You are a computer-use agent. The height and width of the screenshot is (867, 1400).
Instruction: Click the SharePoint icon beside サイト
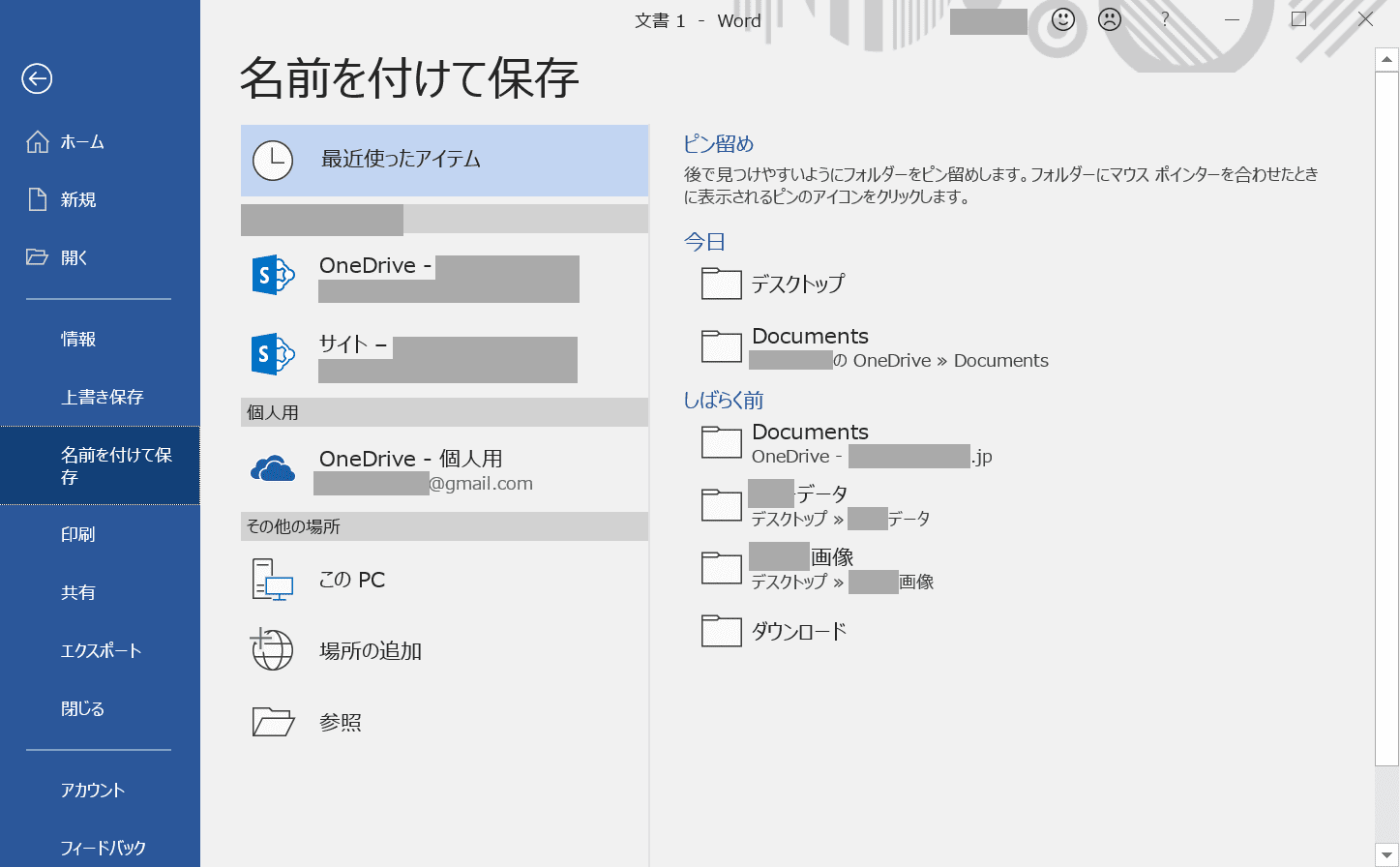click(272, 354)
